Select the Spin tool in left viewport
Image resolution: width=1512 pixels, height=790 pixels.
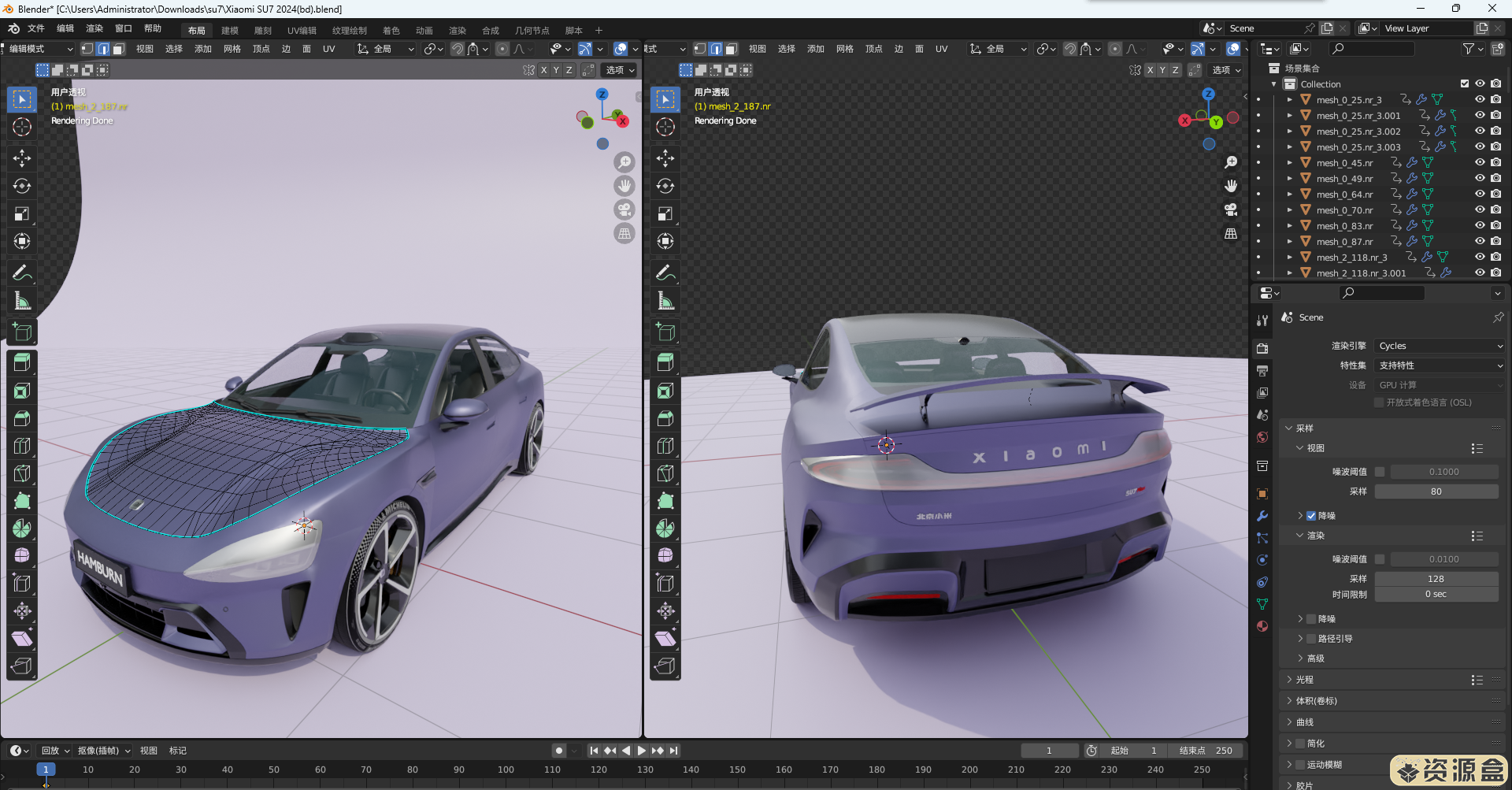pos(22,529)
